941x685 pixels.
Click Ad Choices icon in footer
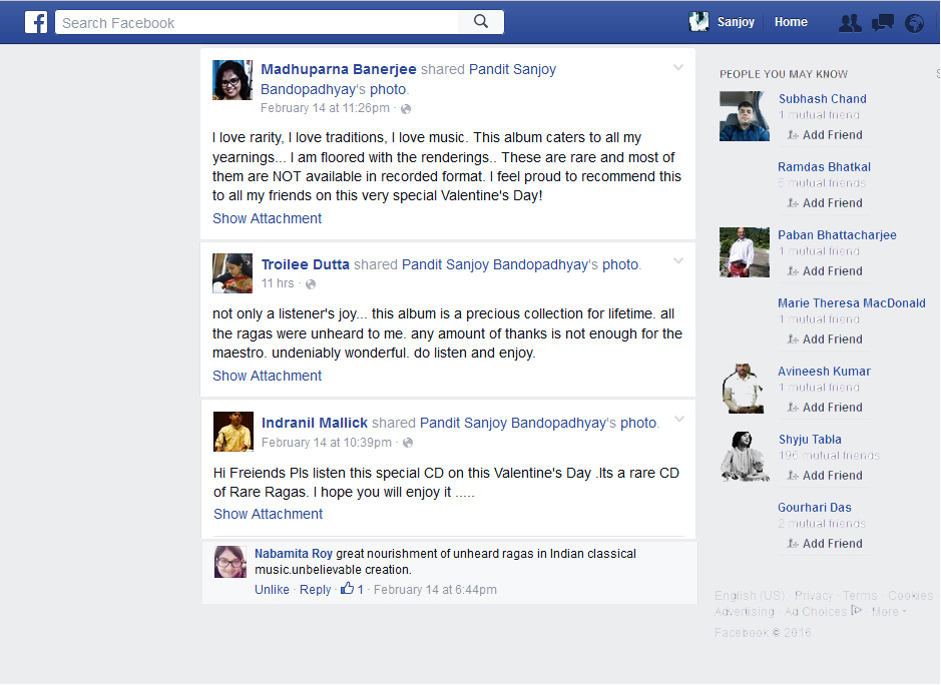coord(856,611)
